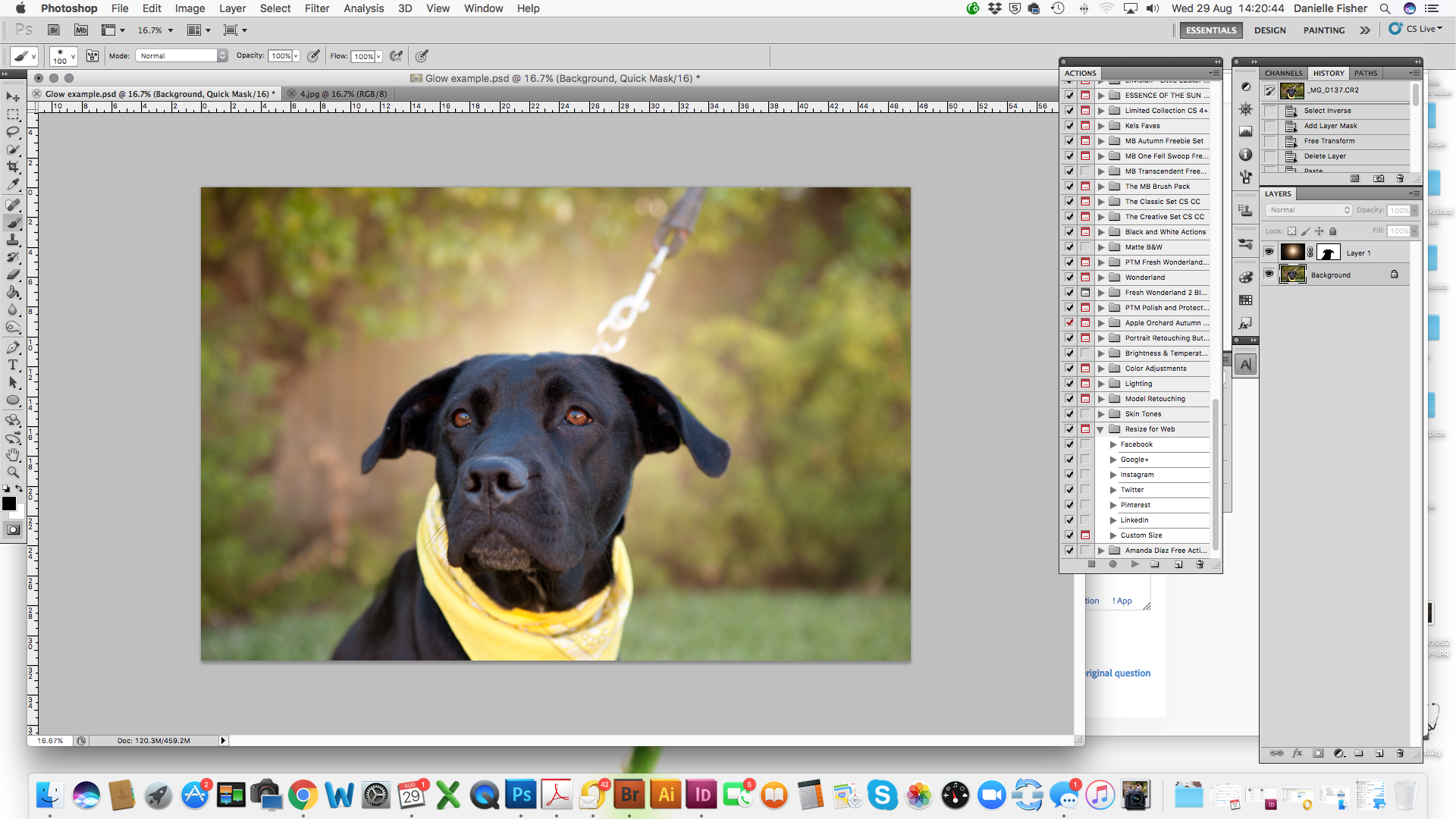This screenshot has width=1456, height=819.
Task: Toggle checkbox for Matte B&W action set
Action: (x=1069, y=247)
